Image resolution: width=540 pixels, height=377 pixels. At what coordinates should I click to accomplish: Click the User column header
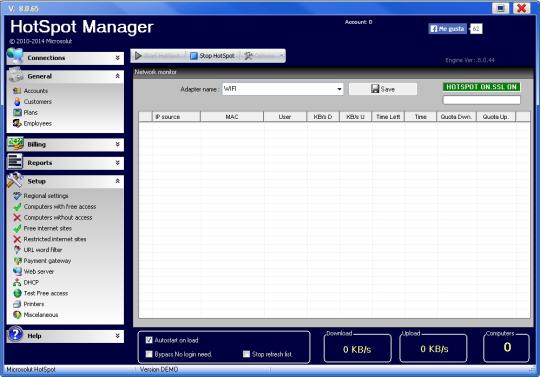click(x=285, y=117)
